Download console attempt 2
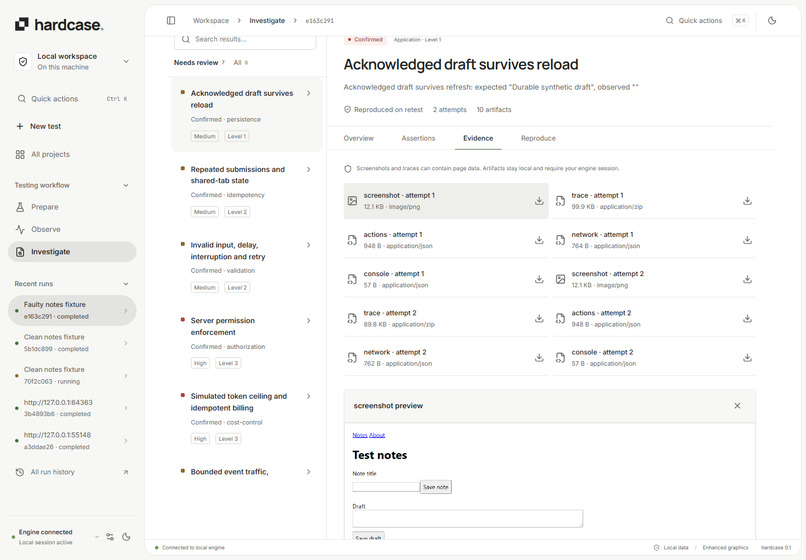Viewport: 806px width, 560px height. click(x=747, y=358)
